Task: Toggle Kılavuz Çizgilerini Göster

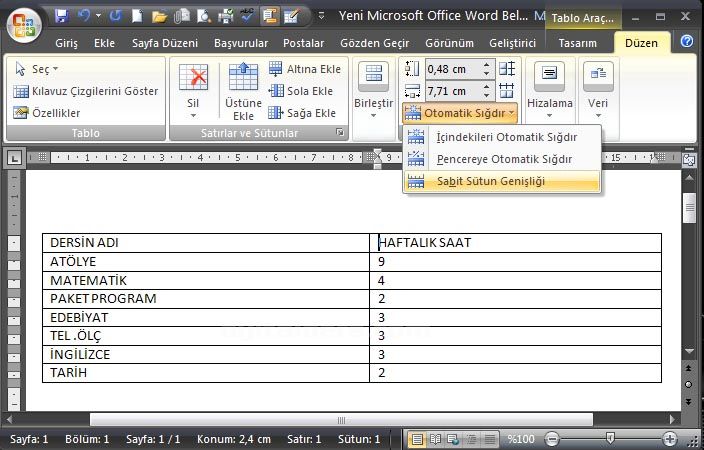Action: [x=85, y=91]
